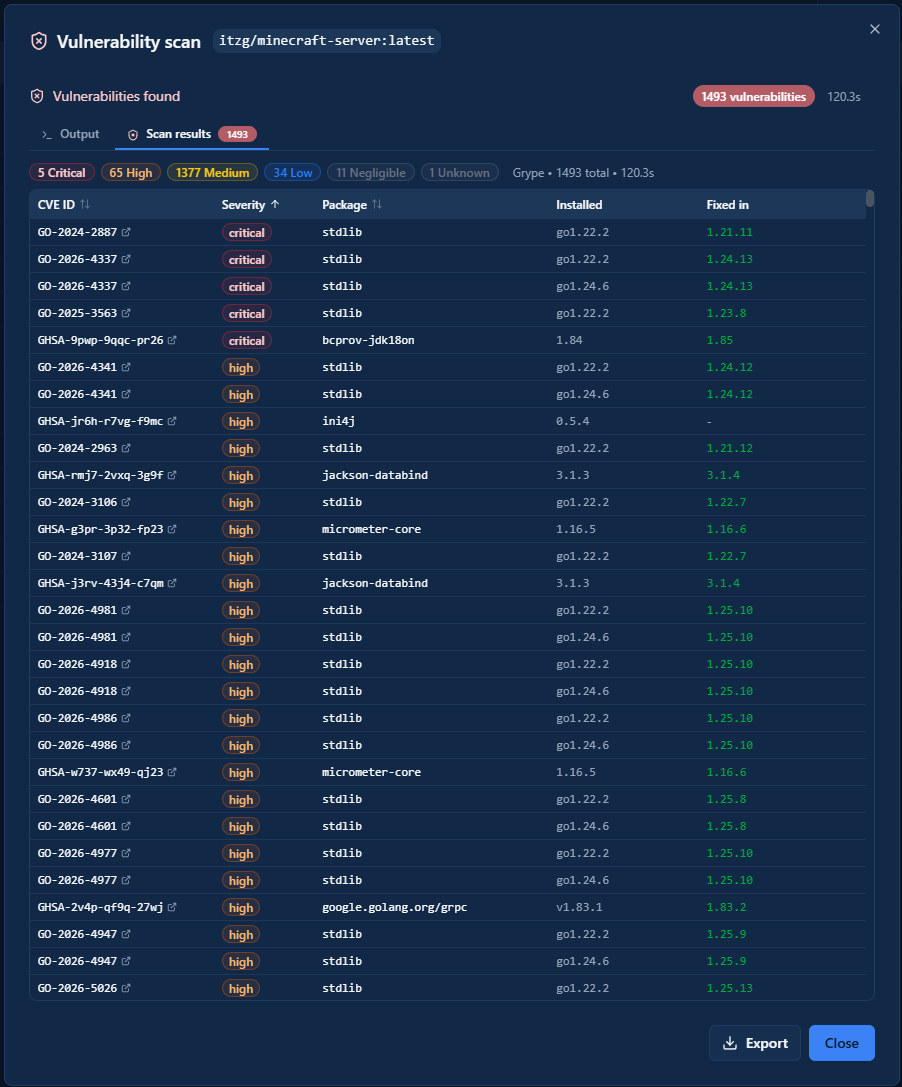Click the Installed column header
Viewport: 902px width, 1087px height.
(579, 205)
